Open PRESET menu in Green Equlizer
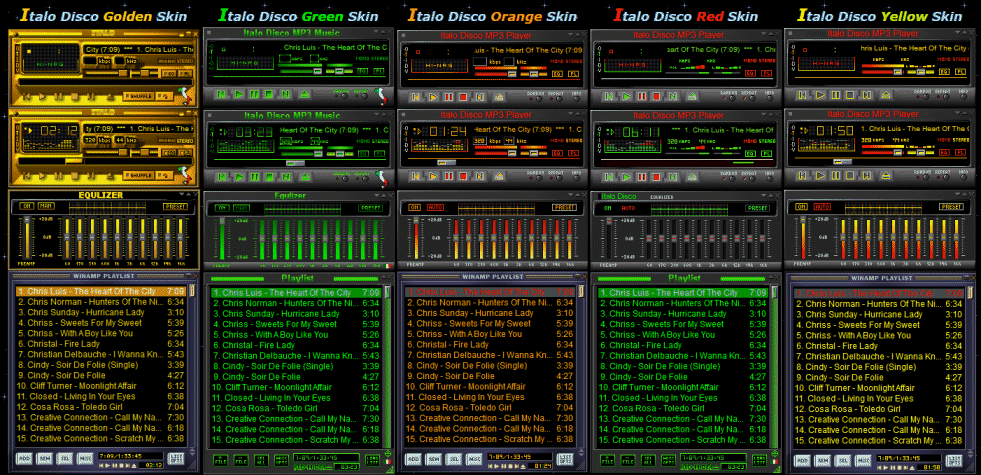This screenshot has width=981, height=475. 370,208
